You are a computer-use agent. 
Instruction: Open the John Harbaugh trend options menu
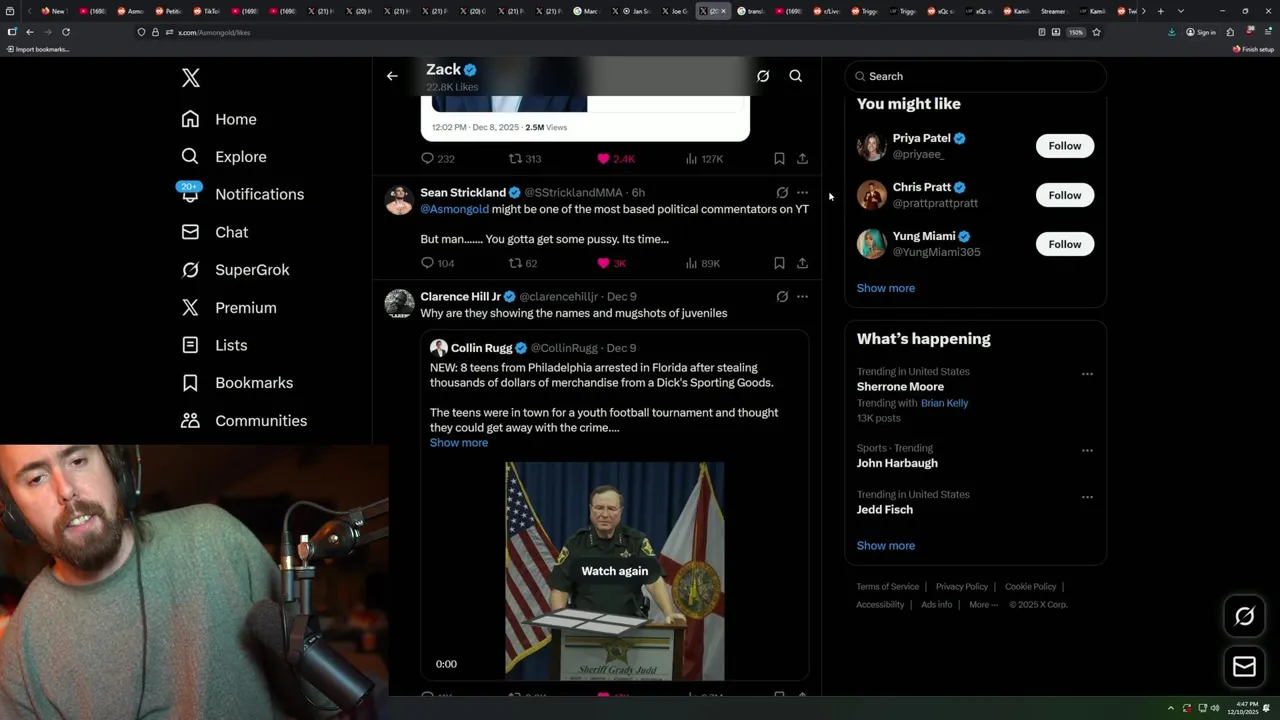(x=1087, y=450)
